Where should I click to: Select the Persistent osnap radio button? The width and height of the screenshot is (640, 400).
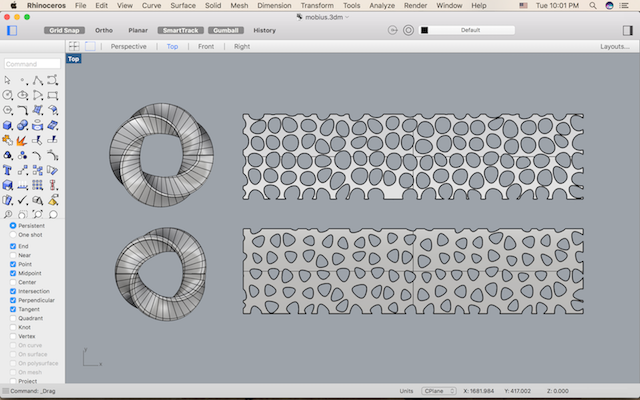point(13,226)
